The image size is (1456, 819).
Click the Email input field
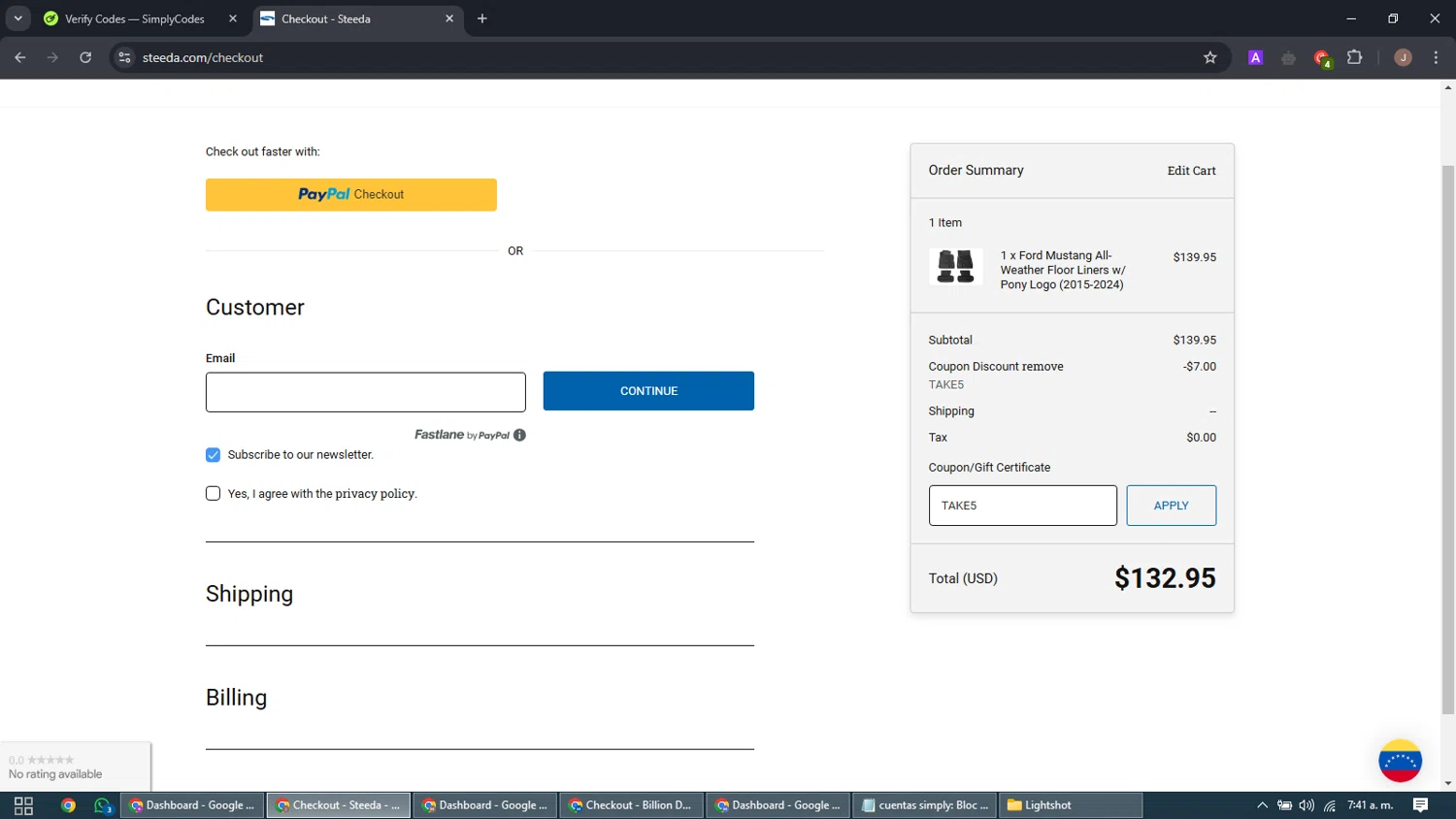click(x=366, y=392)
